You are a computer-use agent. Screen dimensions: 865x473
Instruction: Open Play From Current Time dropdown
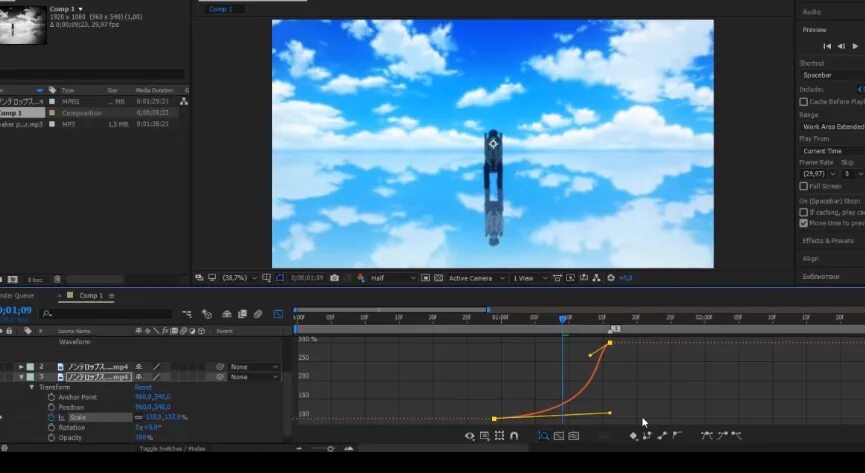coord(832,151)
